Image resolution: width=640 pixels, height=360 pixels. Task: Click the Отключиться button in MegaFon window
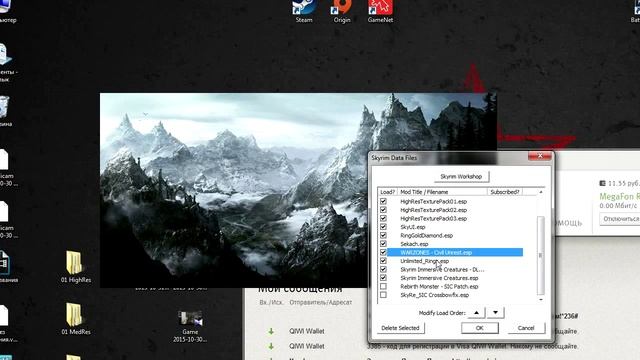click(620, 219)
